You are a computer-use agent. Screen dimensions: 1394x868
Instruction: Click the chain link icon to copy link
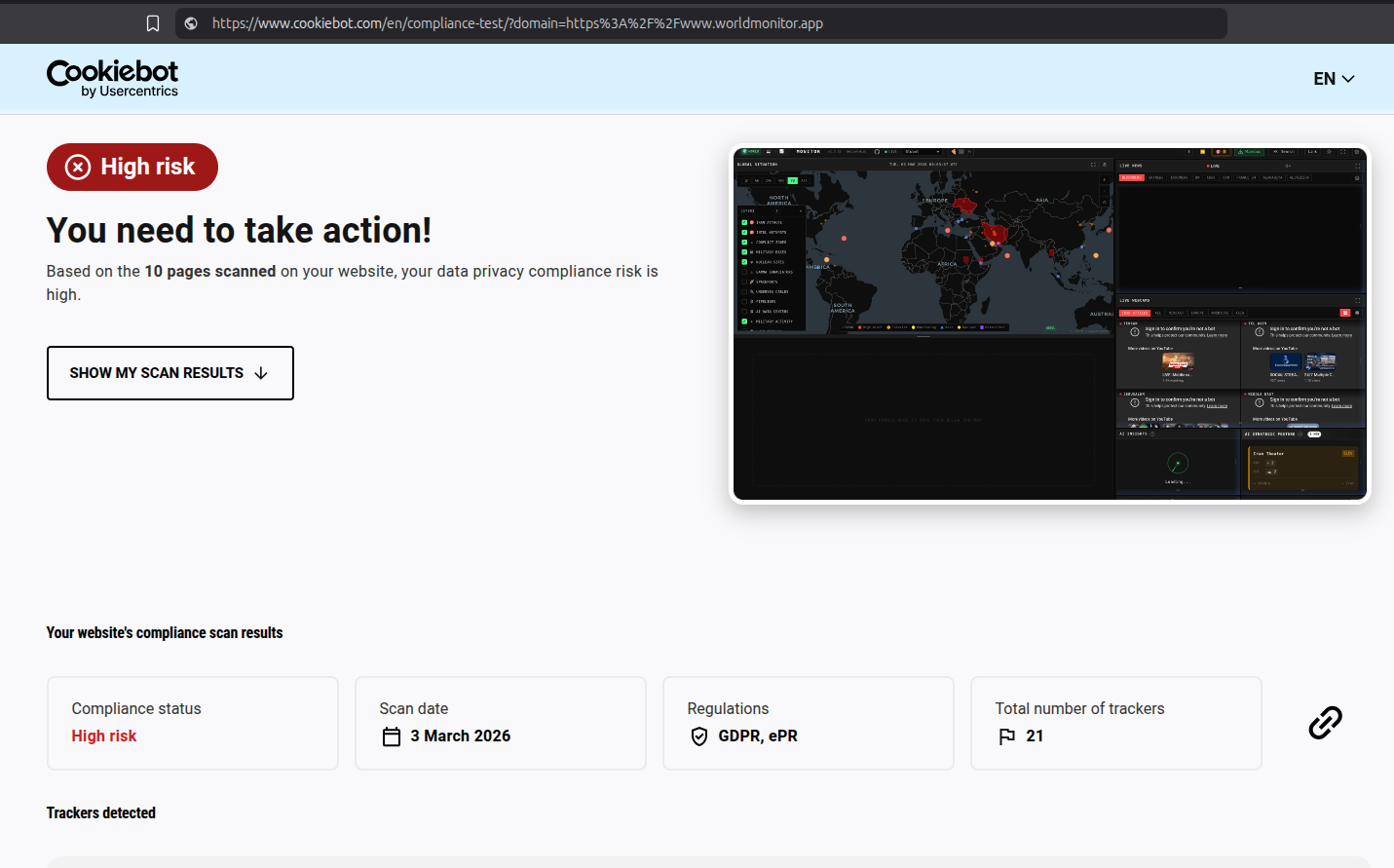1325,723
